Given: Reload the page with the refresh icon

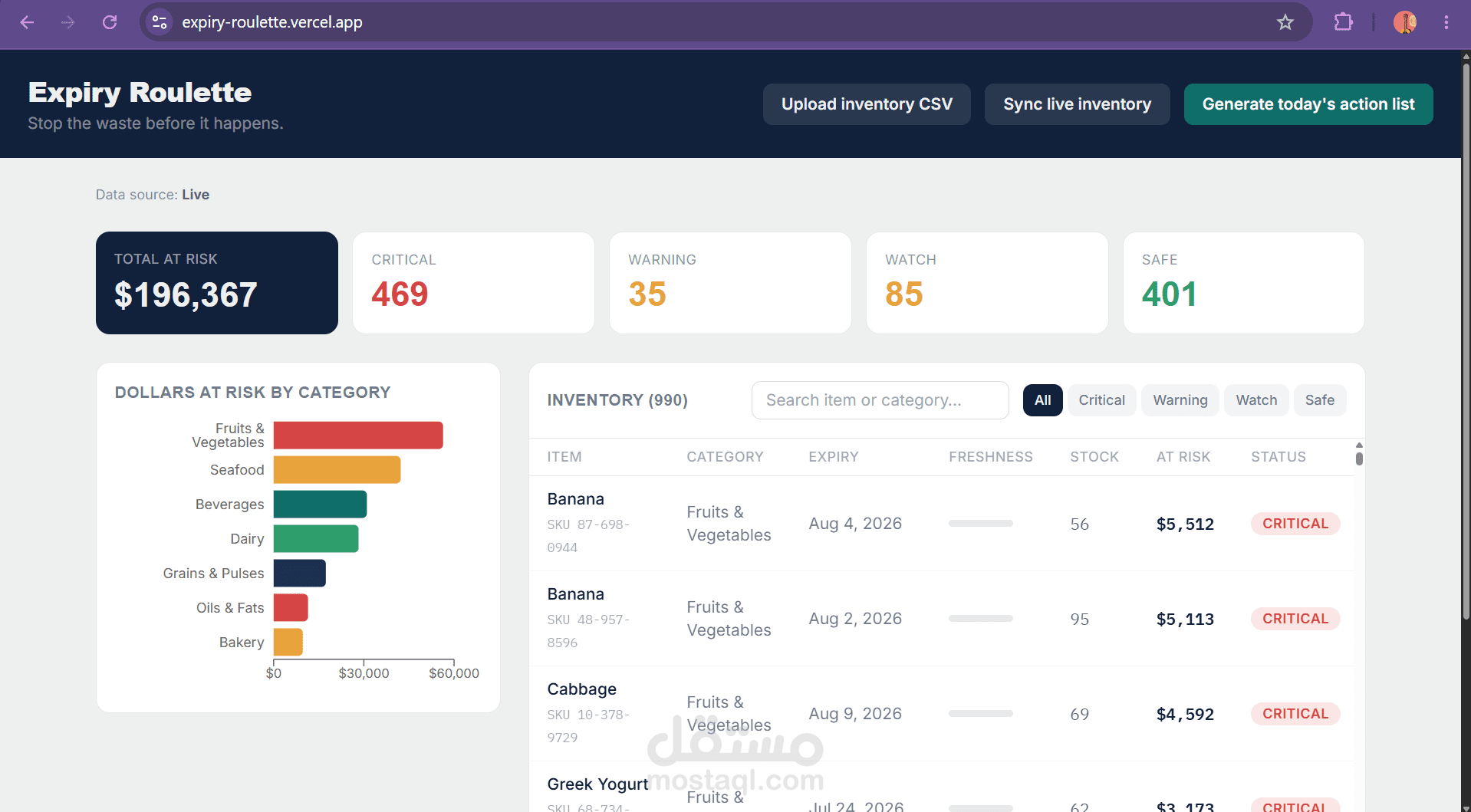Looking at the screenshot, I should [110, 22].
